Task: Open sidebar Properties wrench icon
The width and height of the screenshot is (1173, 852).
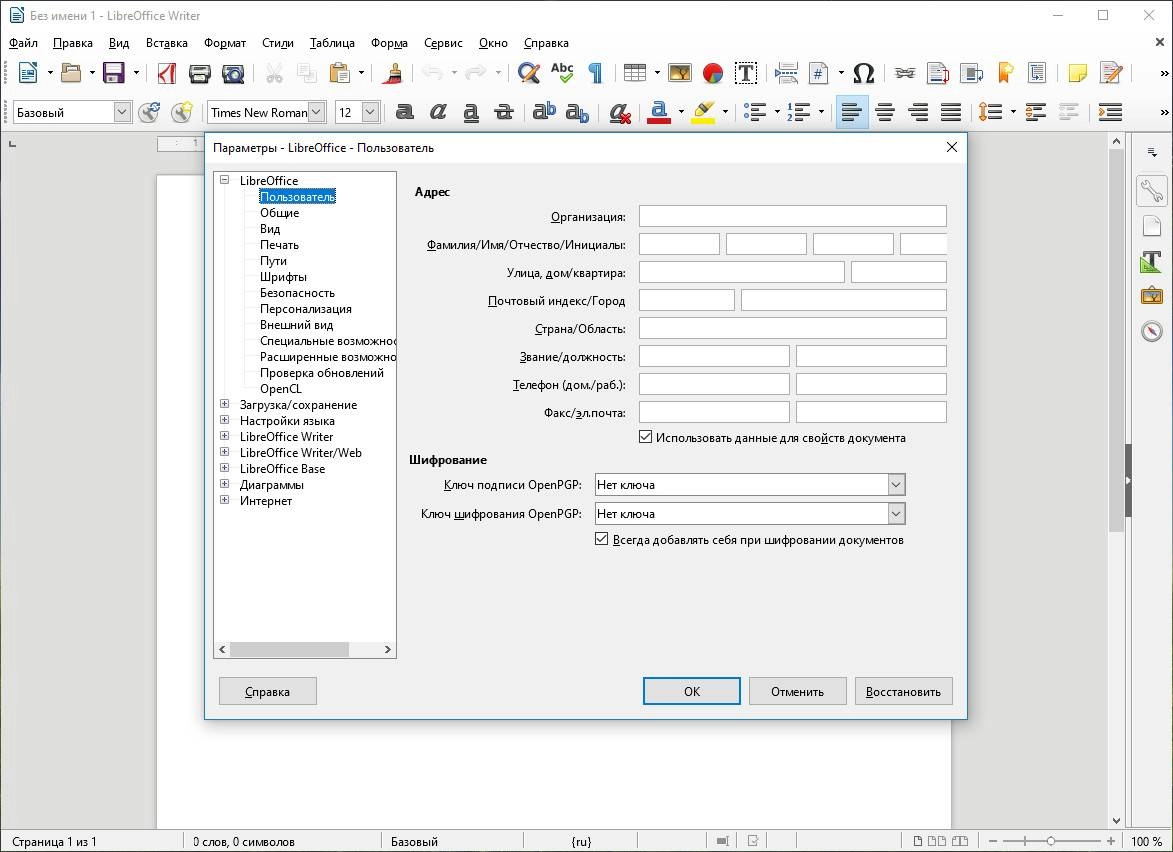Action: [1151, 191]
